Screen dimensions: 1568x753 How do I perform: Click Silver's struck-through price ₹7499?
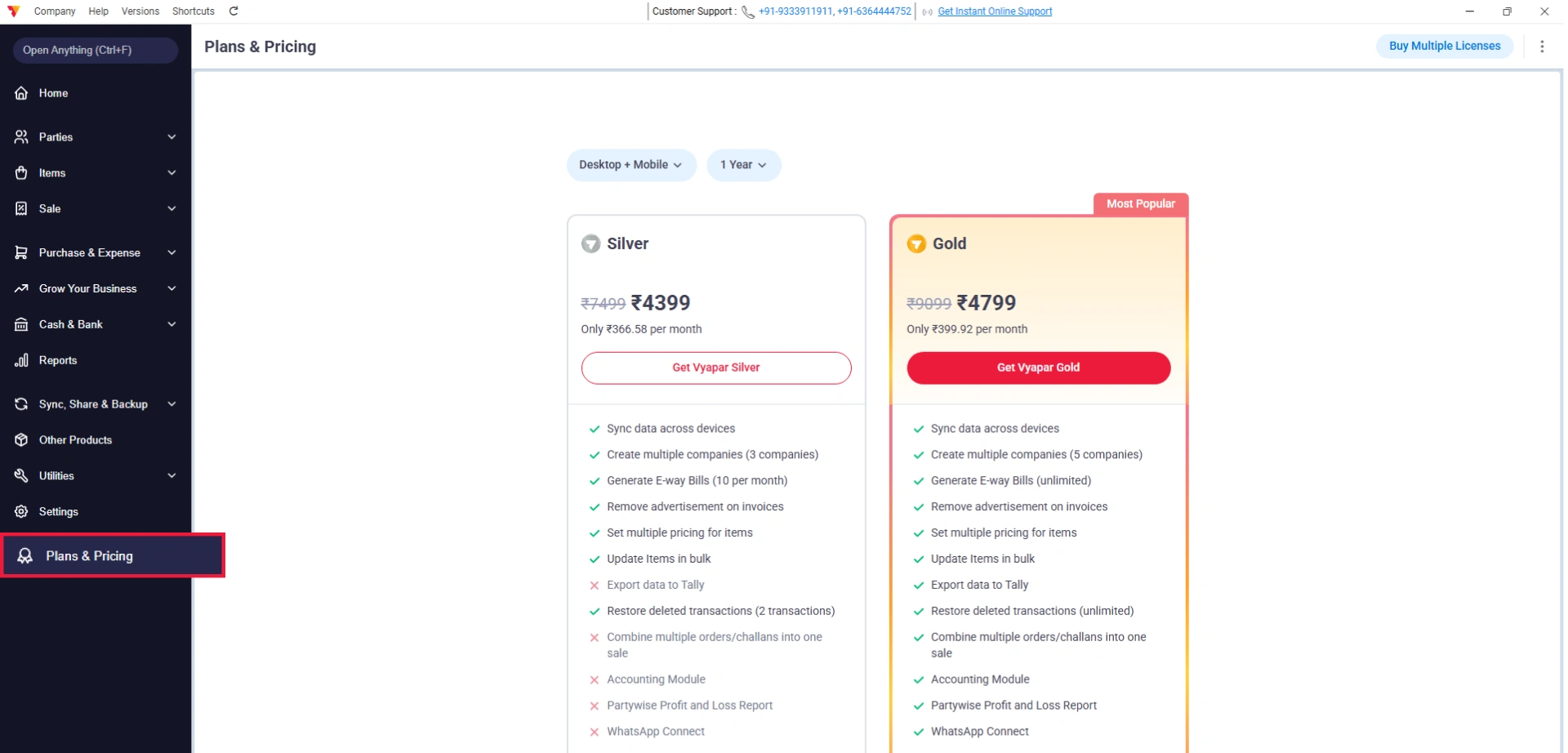[x=603, y=304]
